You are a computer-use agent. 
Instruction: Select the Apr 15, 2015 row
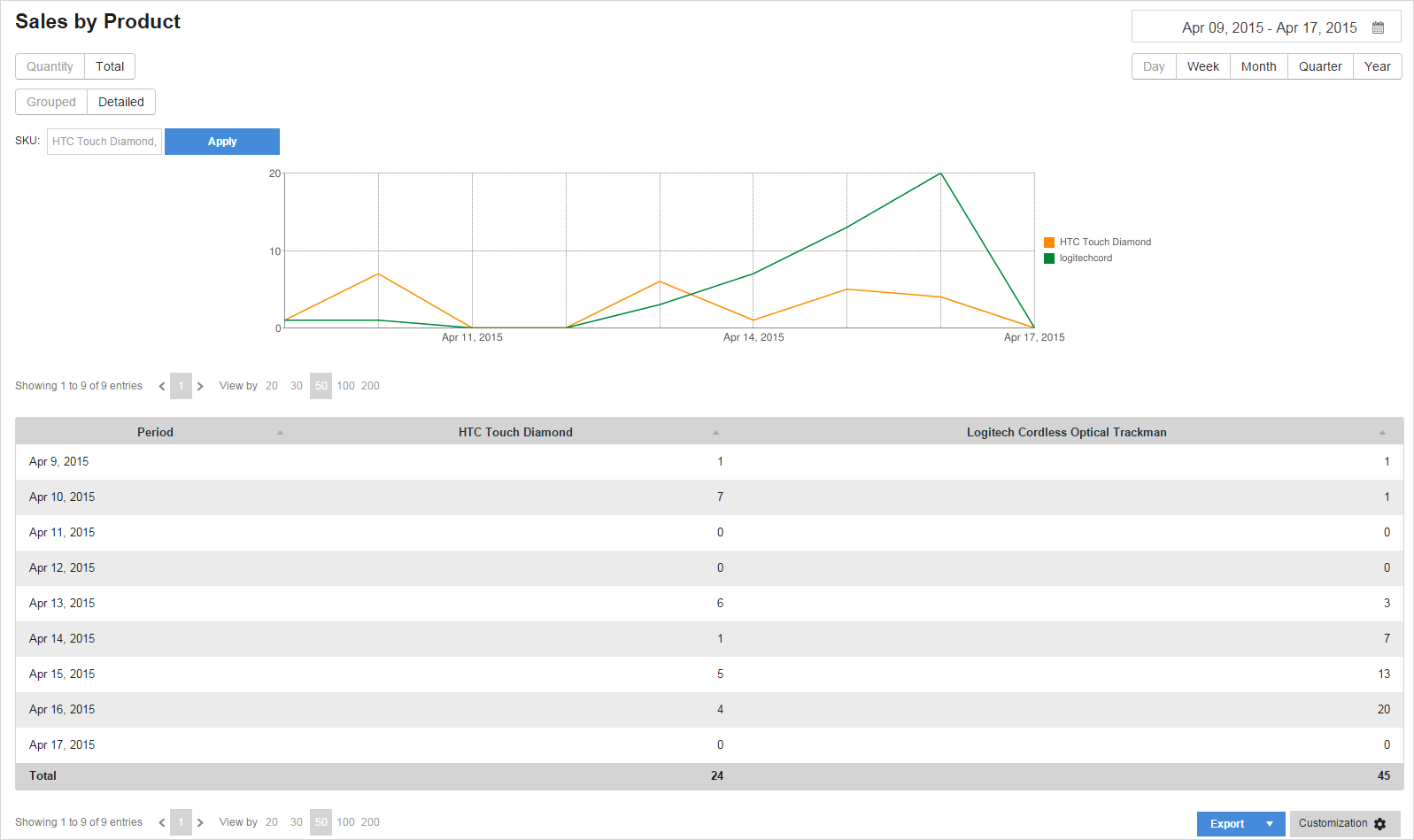(709, 674)
